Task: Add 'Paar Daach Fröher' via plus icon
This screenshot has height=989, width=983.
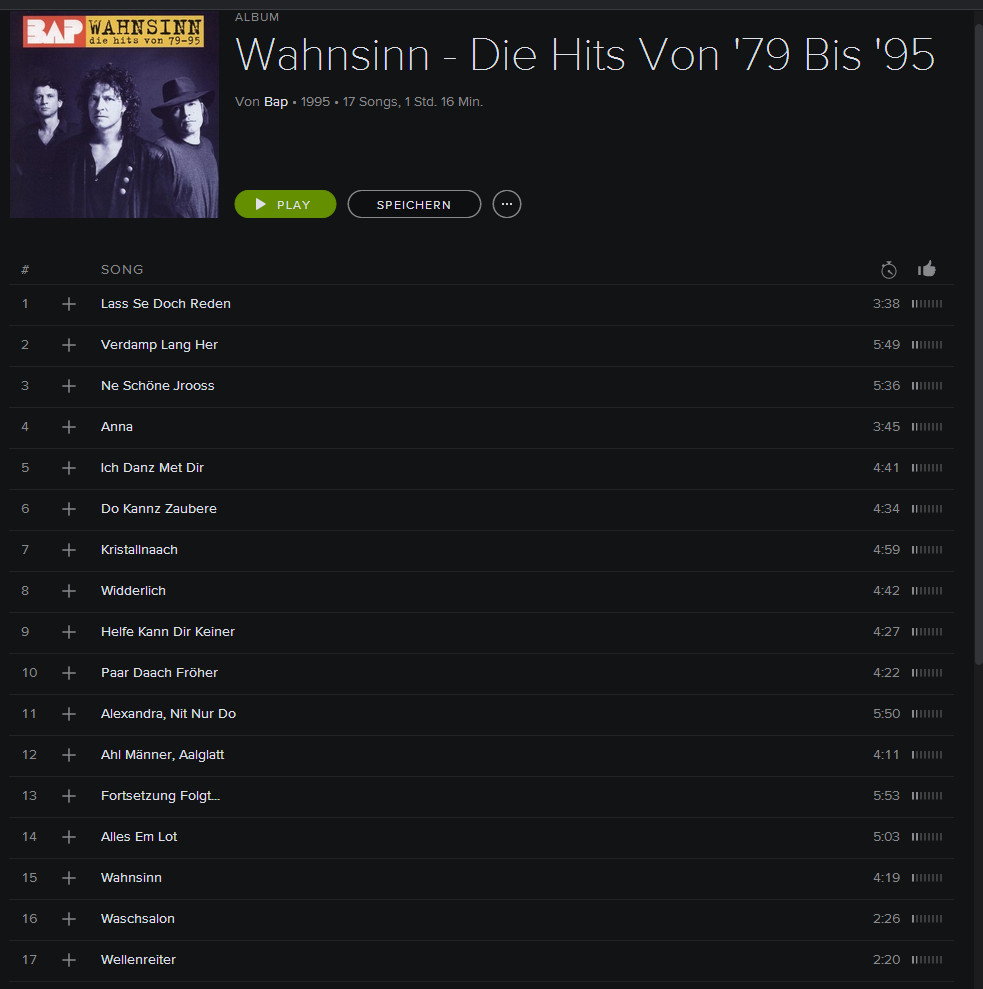Action: pos(69,673)
